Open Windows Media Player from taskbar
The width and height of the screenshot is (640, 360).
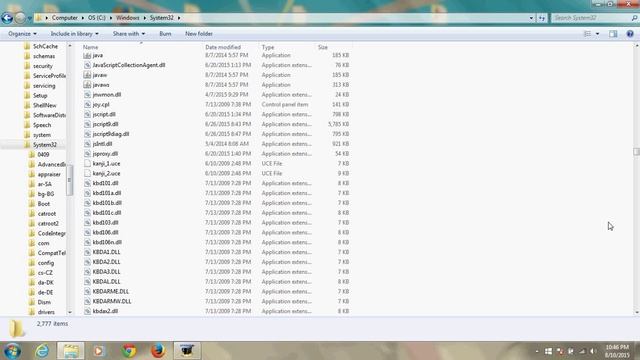click(99, 351)
